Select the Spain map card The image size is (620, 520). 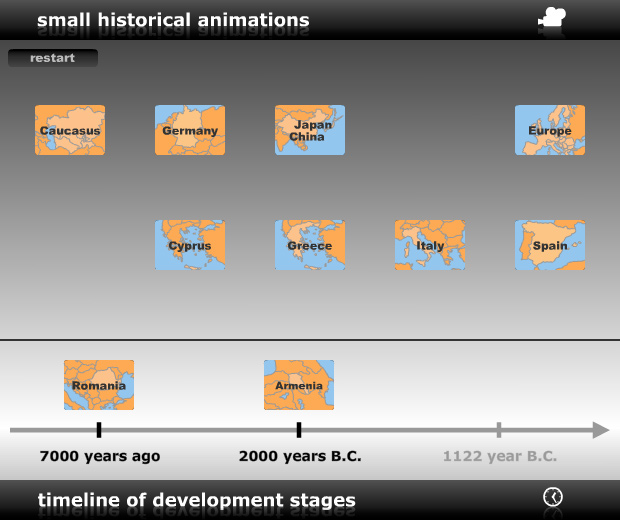[550, 245]
